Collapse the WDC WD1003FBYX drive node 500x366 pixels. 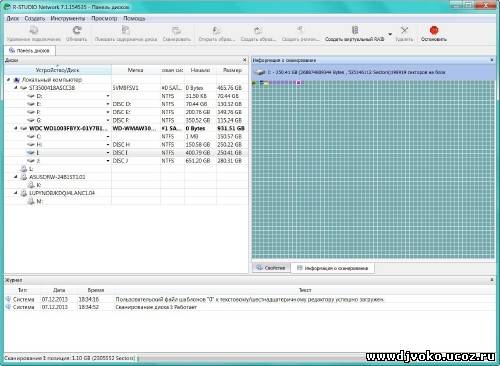click(16, 128)
